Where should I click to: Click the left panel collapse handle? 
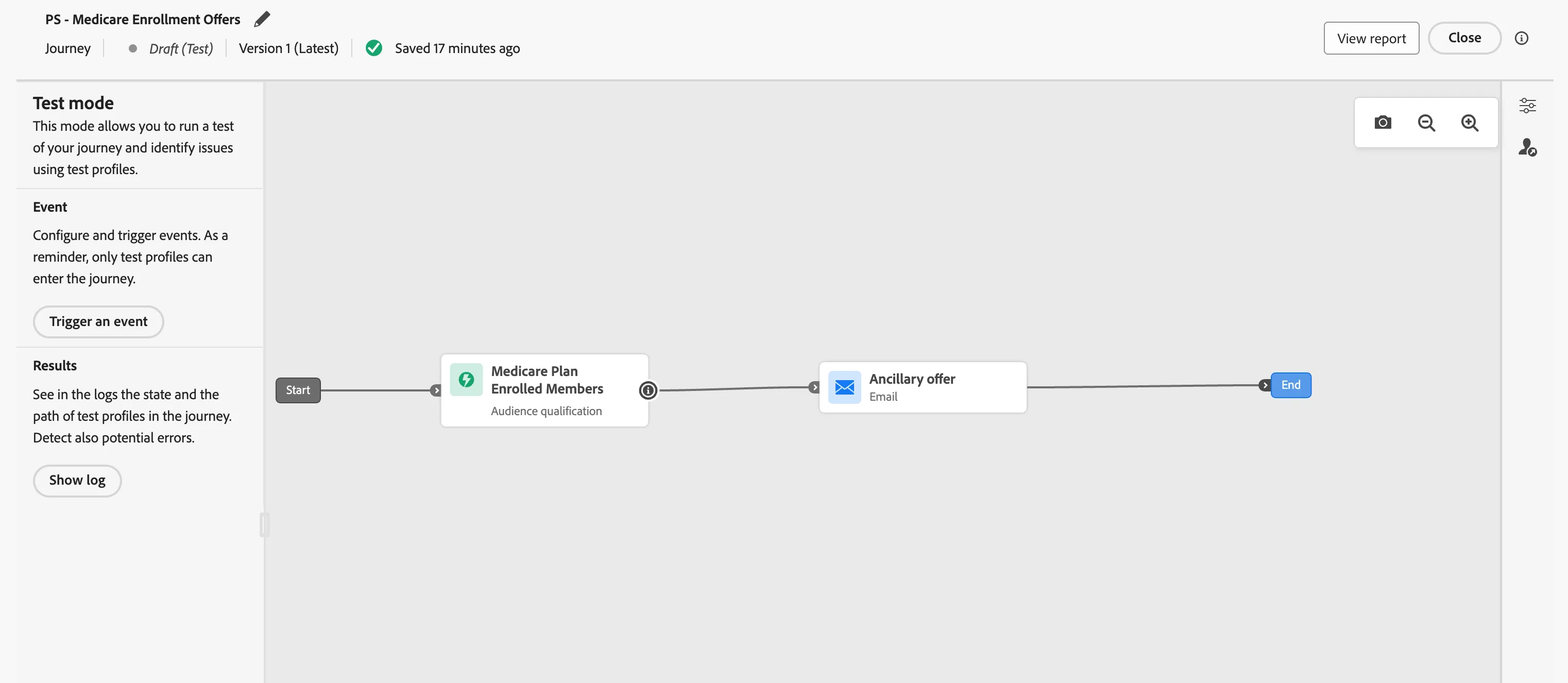pyautogui.click(x=264, y=524)
